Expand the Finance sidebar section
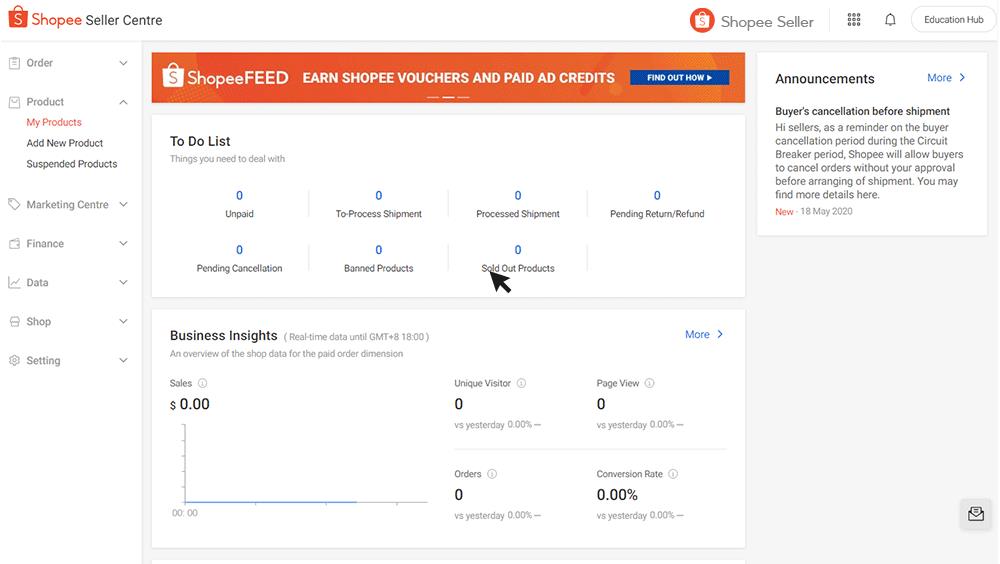 click(x=68, y=244)
